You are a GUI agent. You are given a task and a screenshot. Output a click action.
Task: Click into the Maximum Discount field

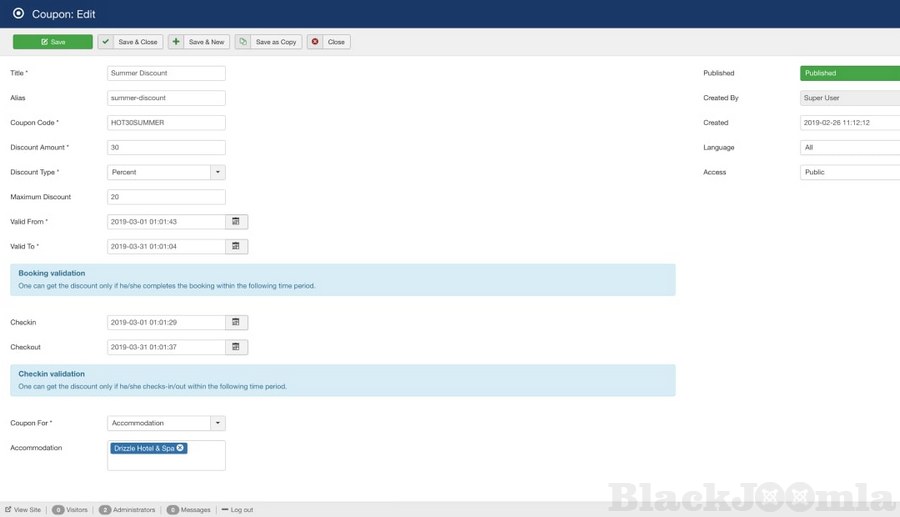coord(166,197)
